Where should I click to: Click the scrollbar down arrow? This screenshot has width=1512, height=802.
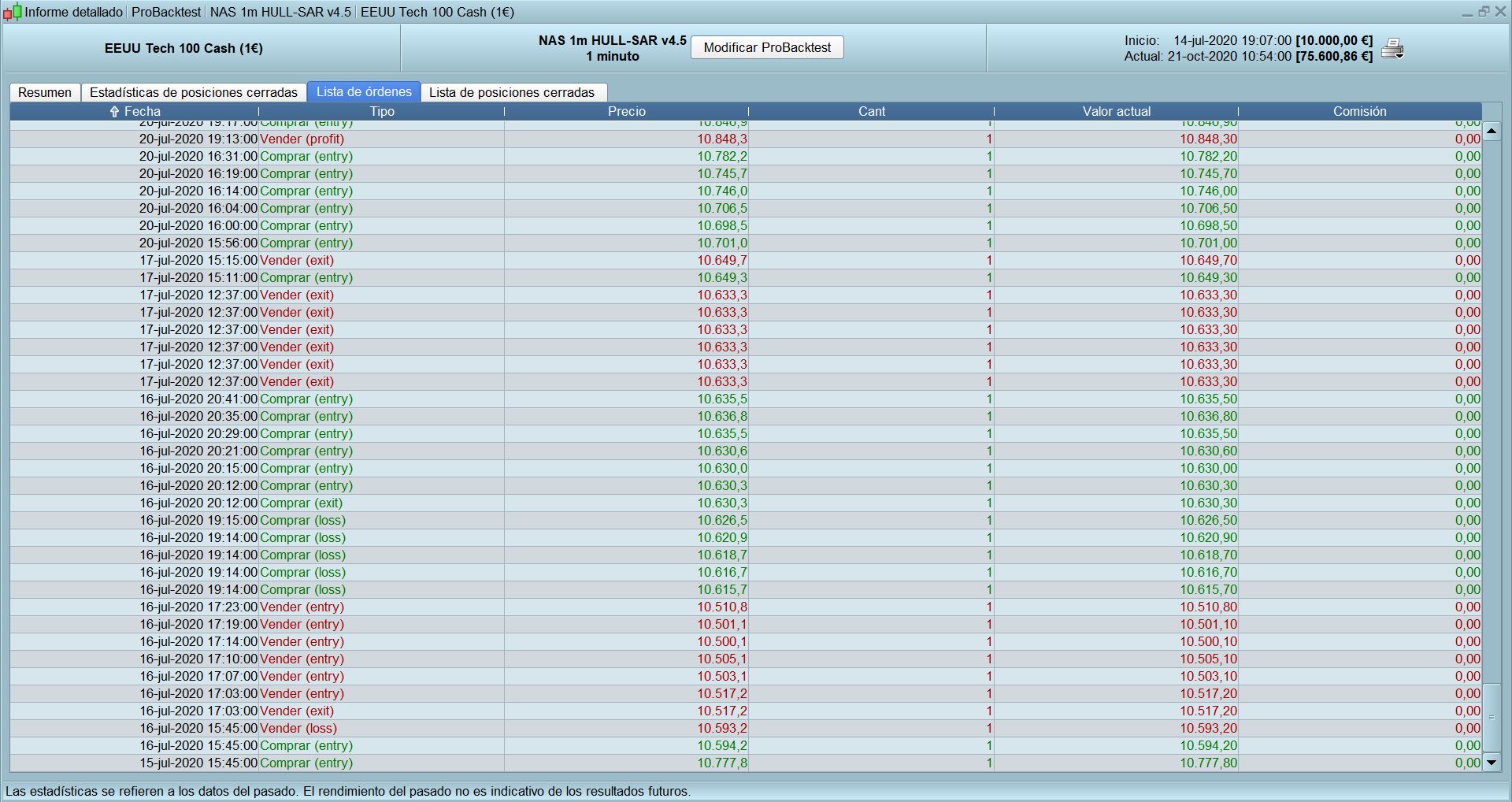(x=1492, y=762)
